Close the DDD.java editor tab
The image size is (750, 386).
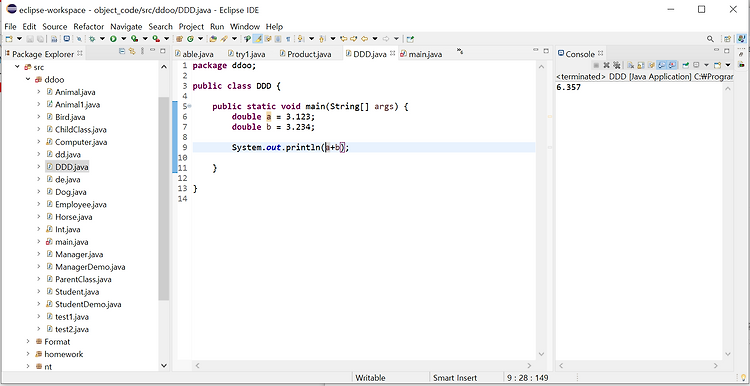point(392,54)
